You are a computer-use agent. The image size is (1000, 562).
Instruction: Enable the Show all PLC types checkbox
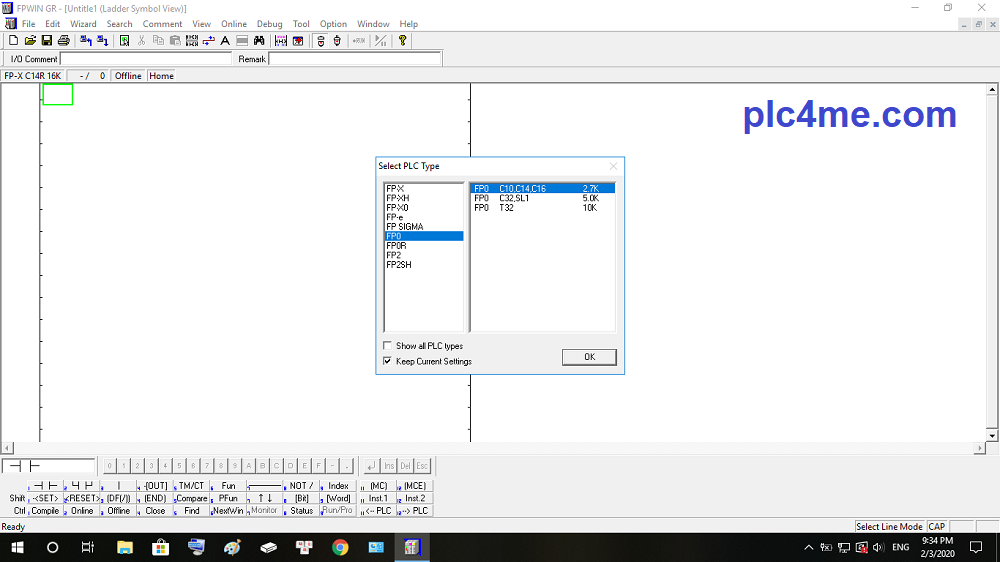click(388, 346)
